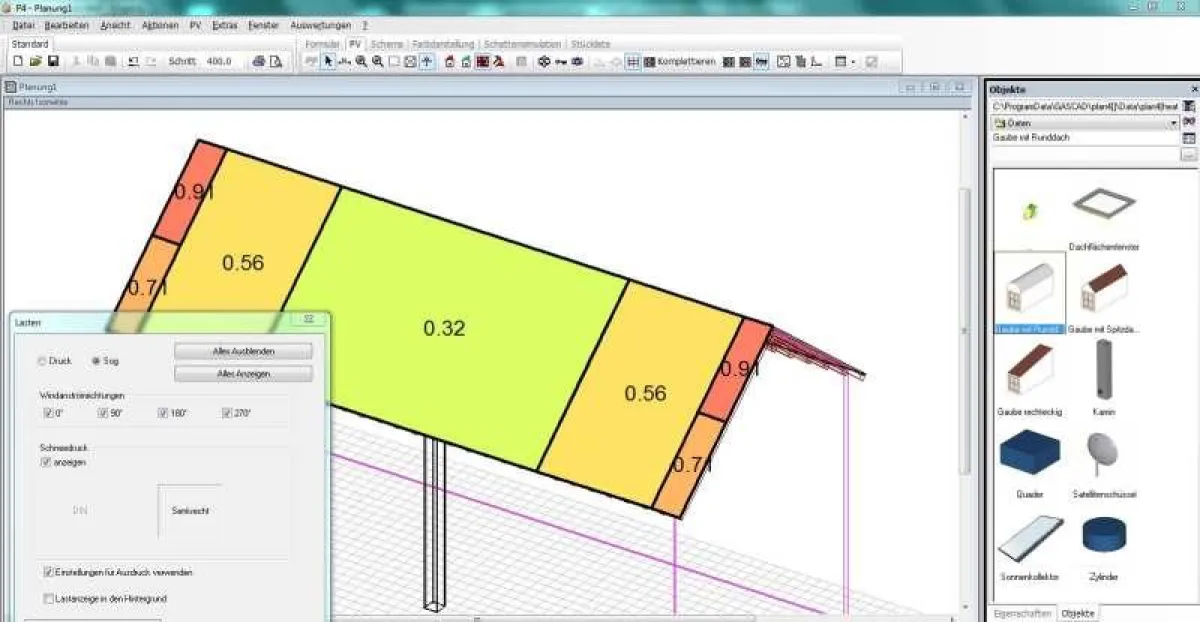Image resolution: width=1200 pixels, height=622 pixels.
Task: Click the Schritt value field 400.0
Action: (x=219, y=61)
